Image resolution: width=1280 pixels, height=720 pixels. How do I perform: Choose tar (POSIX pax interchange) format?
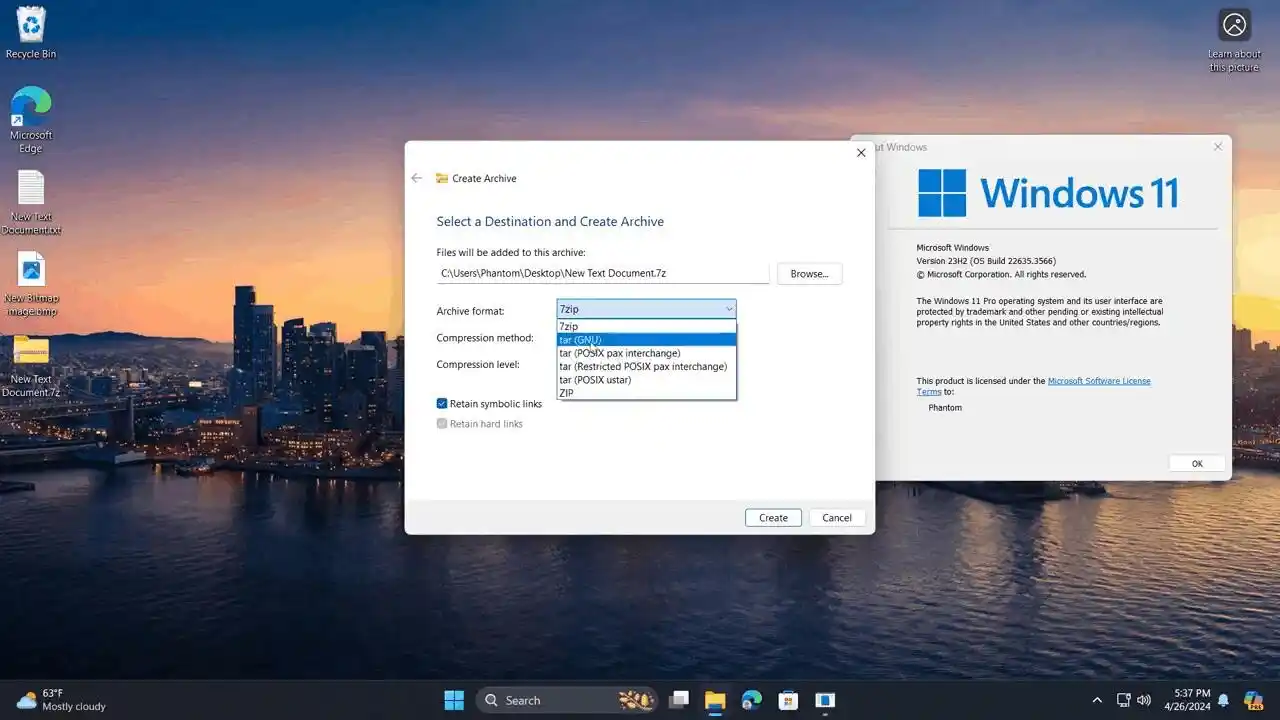[x=646, y=353]
